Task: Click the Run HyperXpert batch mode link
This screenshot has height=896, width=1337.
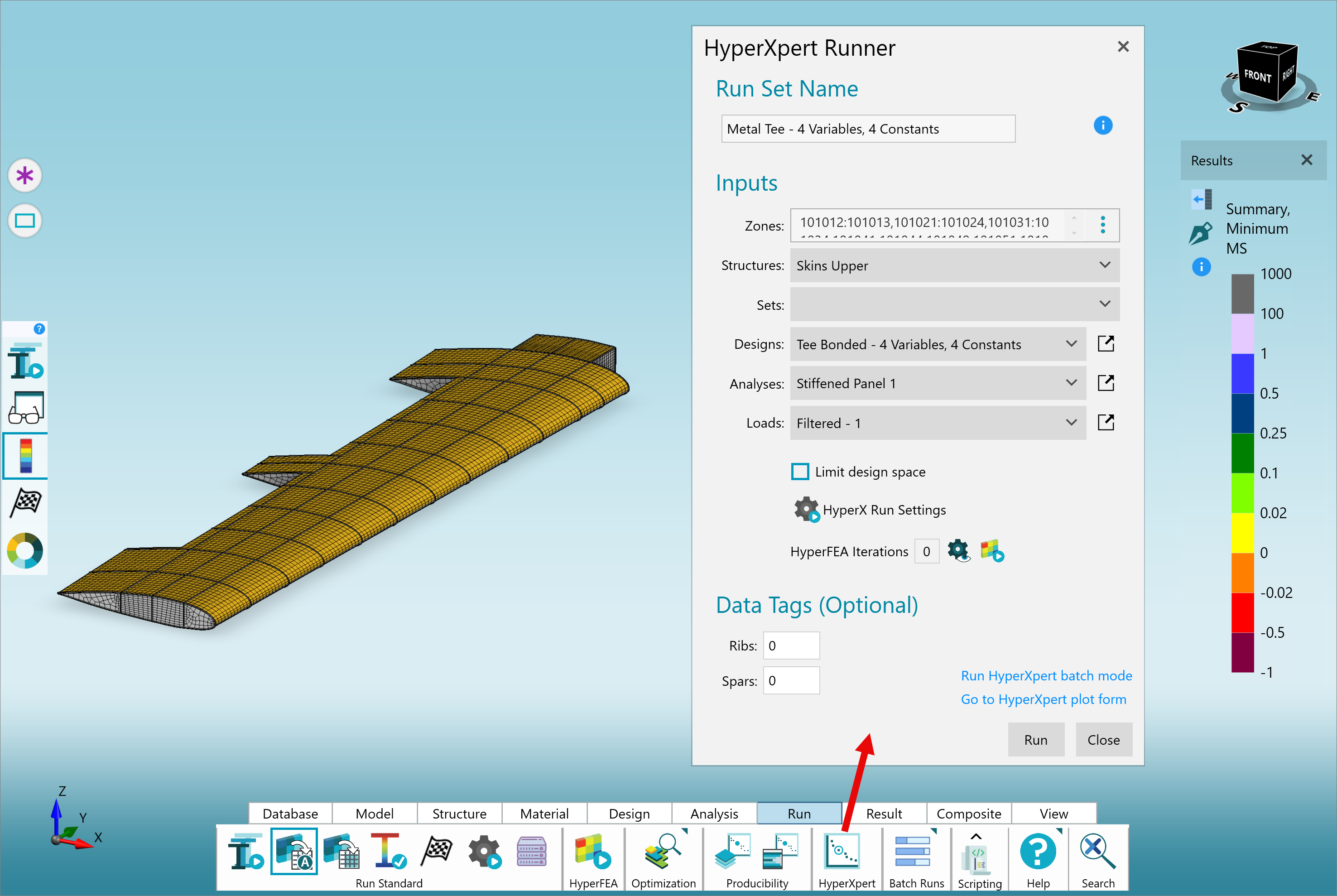Action: (x=1046, y=675)
